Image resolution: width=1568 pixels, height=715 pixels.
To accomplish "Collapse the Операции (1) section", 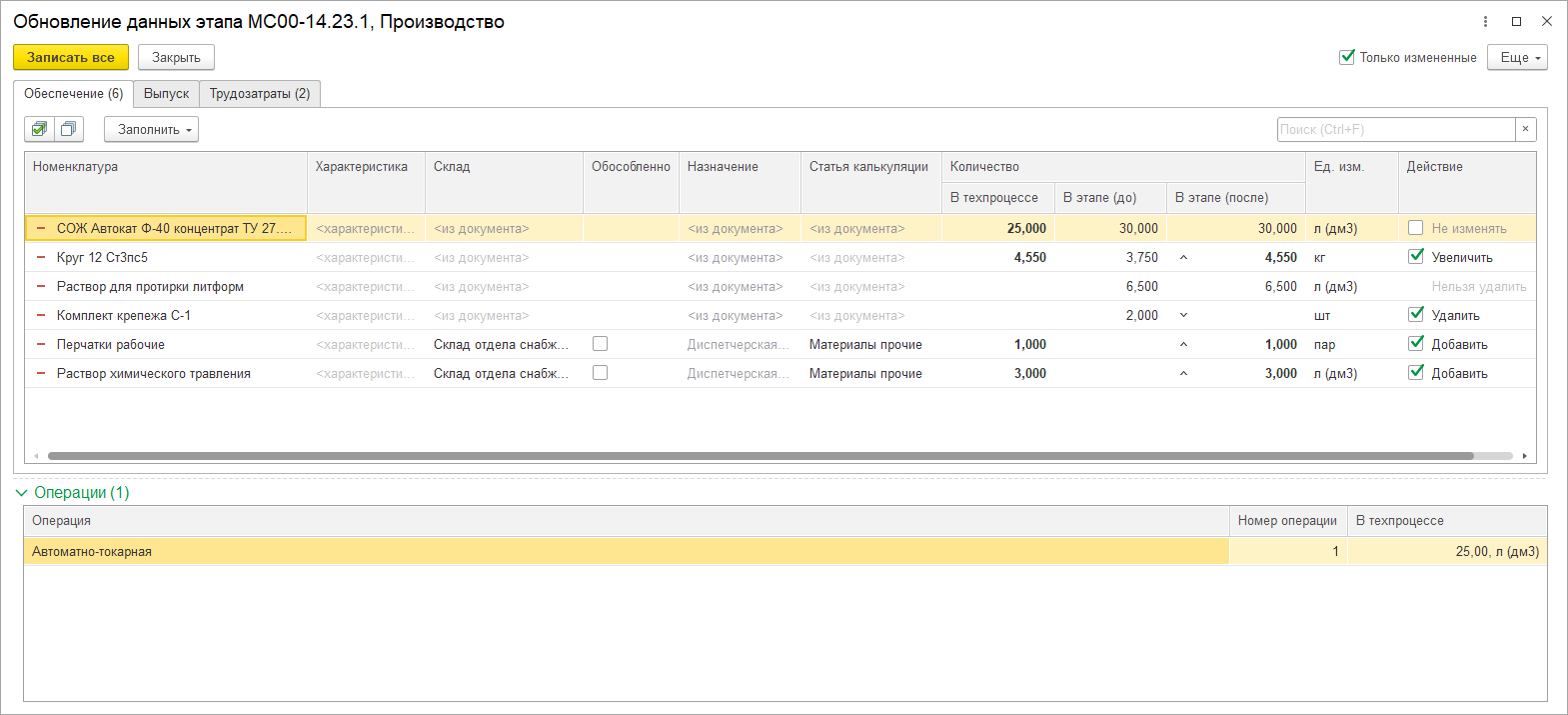I will (x=22, y=493).
